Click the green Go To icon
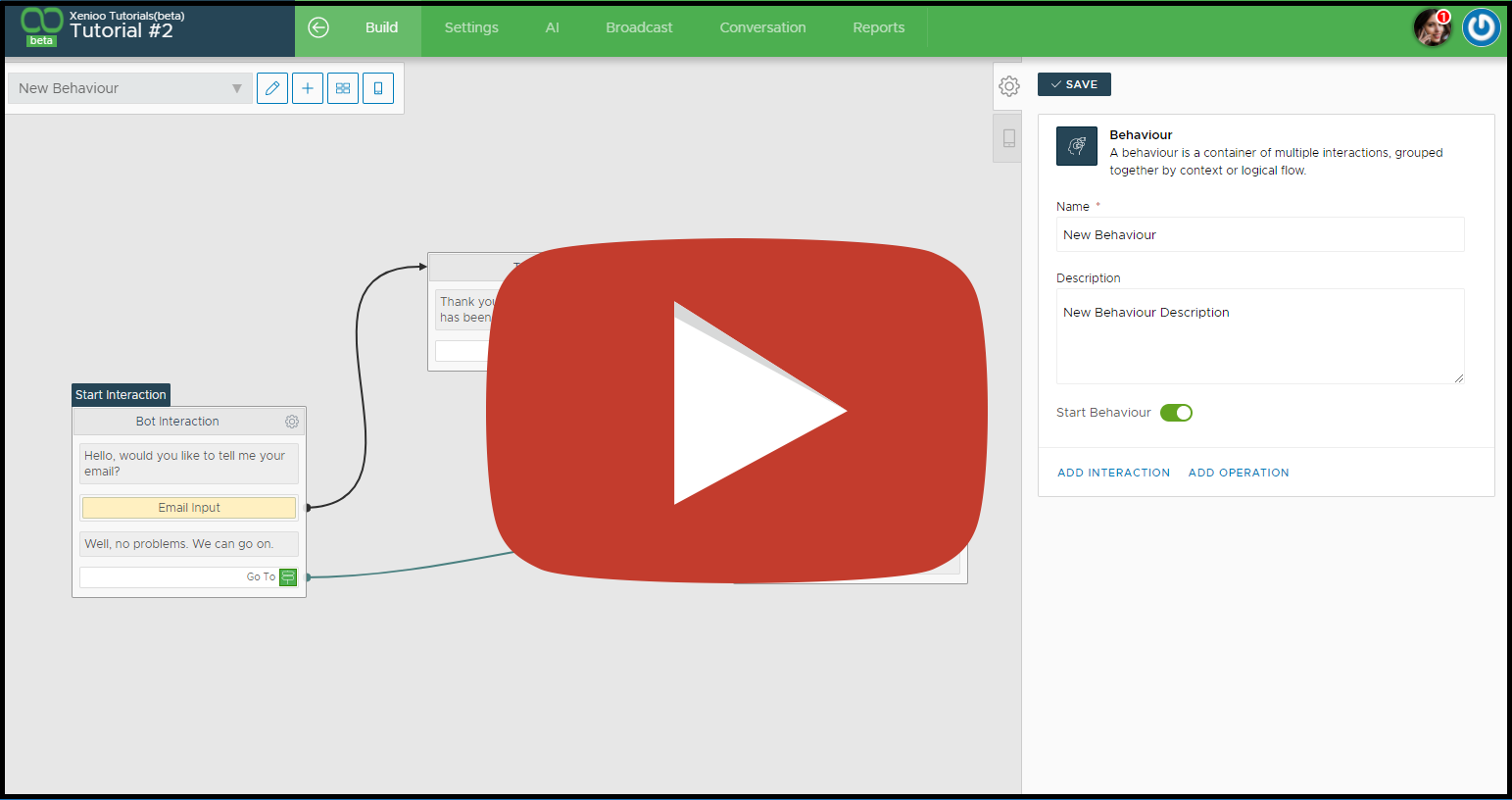 click(288, 577)
